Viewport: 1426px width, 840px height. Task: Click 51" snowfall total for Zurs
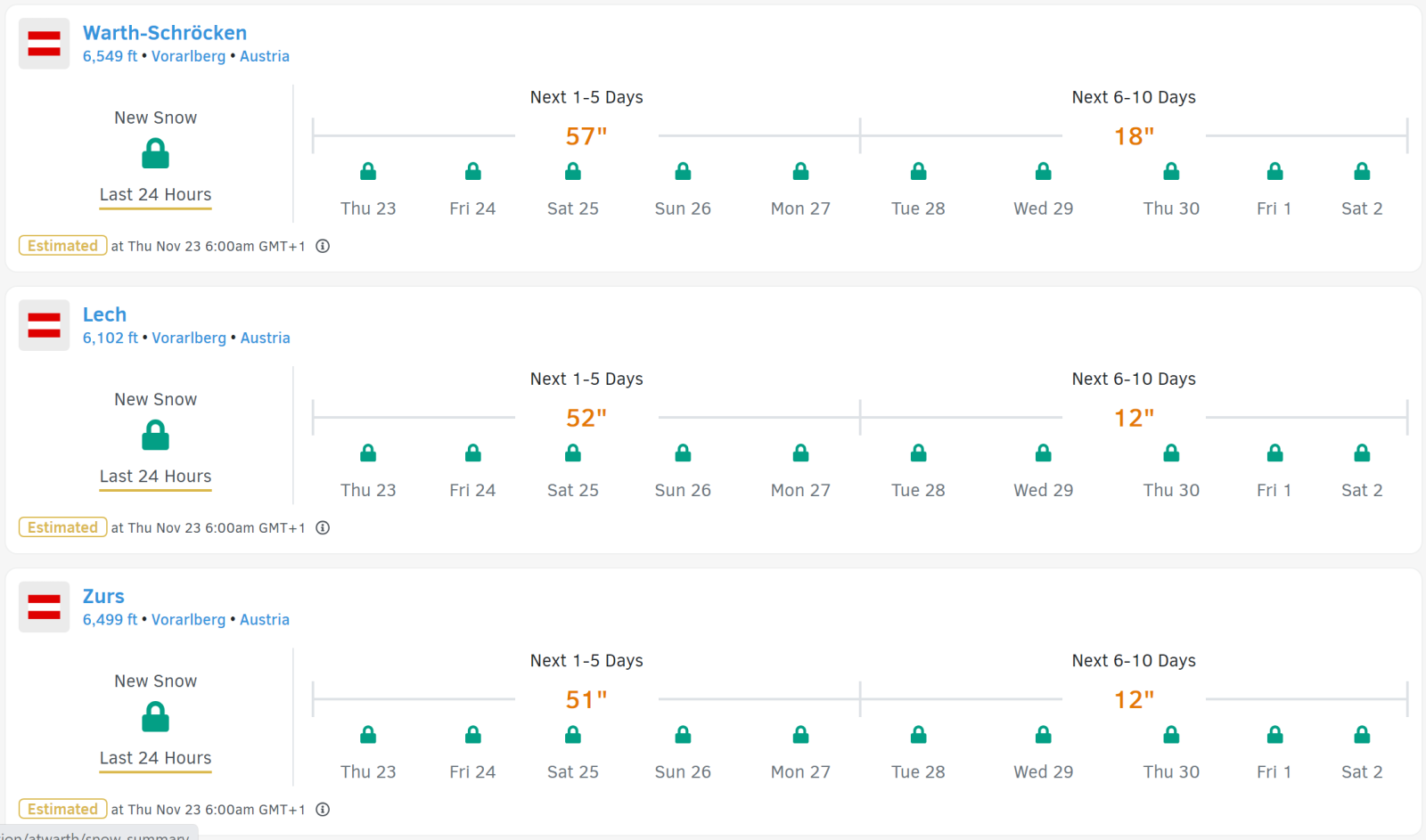tap(586, 699)
